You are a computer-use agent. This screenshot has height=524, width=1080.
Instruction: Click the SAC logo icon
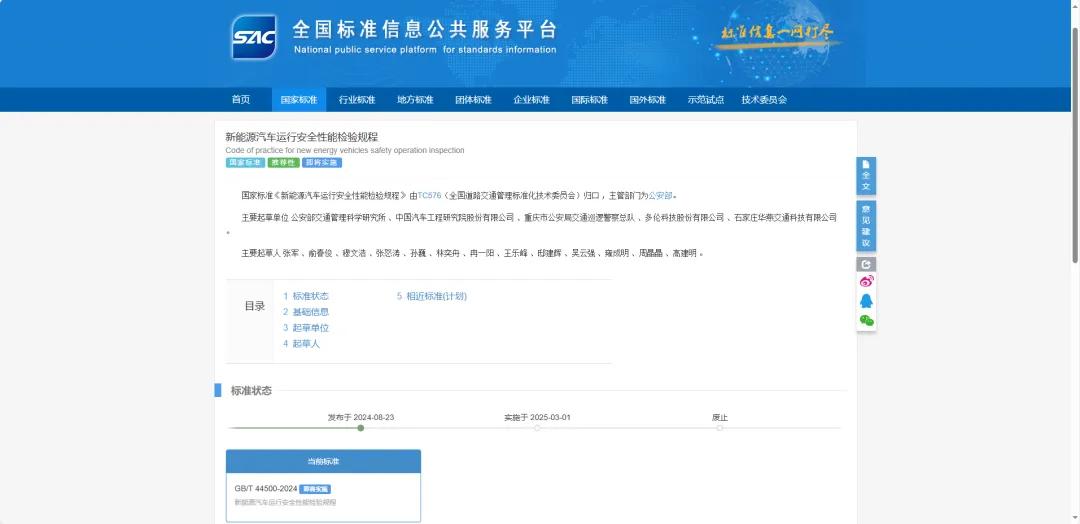254,37
